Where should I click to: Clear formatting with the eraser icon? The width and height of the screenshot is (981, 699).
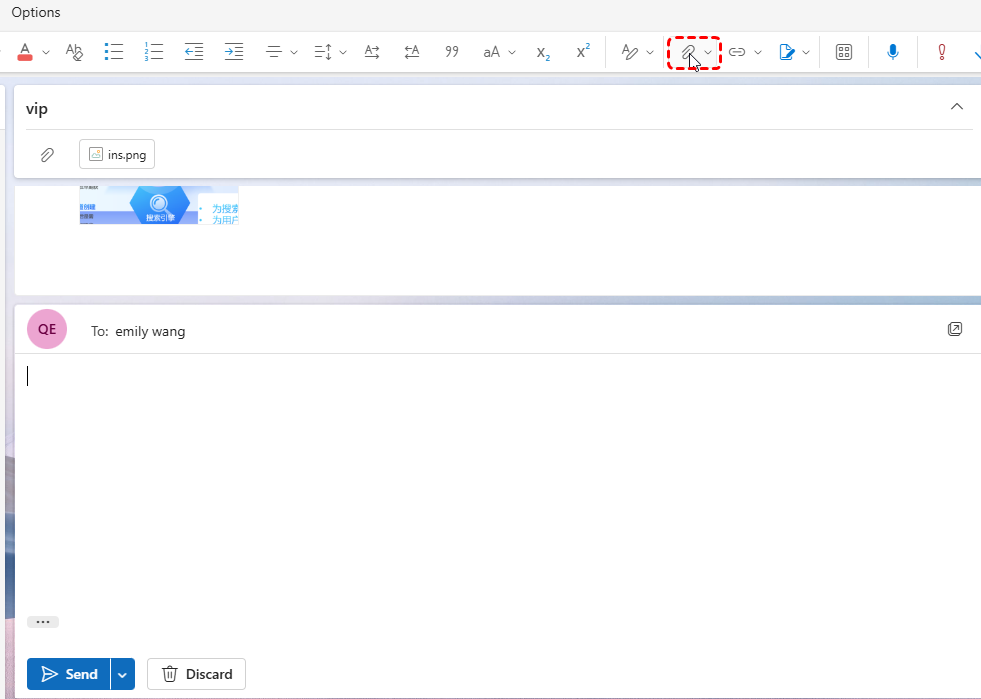74,52
